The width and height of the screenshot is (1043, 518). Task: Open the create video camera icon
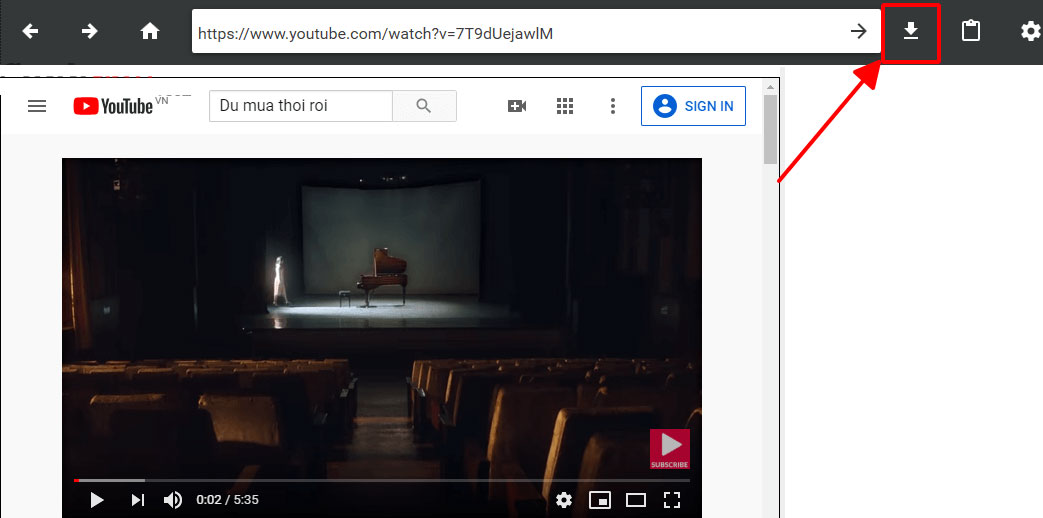tap(517, 106)
